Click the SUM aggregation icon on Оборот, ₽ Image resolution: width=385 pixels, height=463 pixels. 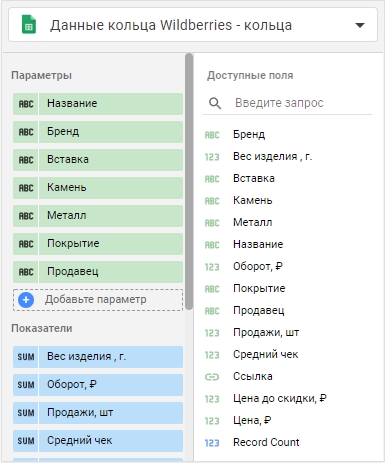pyautogui.click(x=26, y=385)
